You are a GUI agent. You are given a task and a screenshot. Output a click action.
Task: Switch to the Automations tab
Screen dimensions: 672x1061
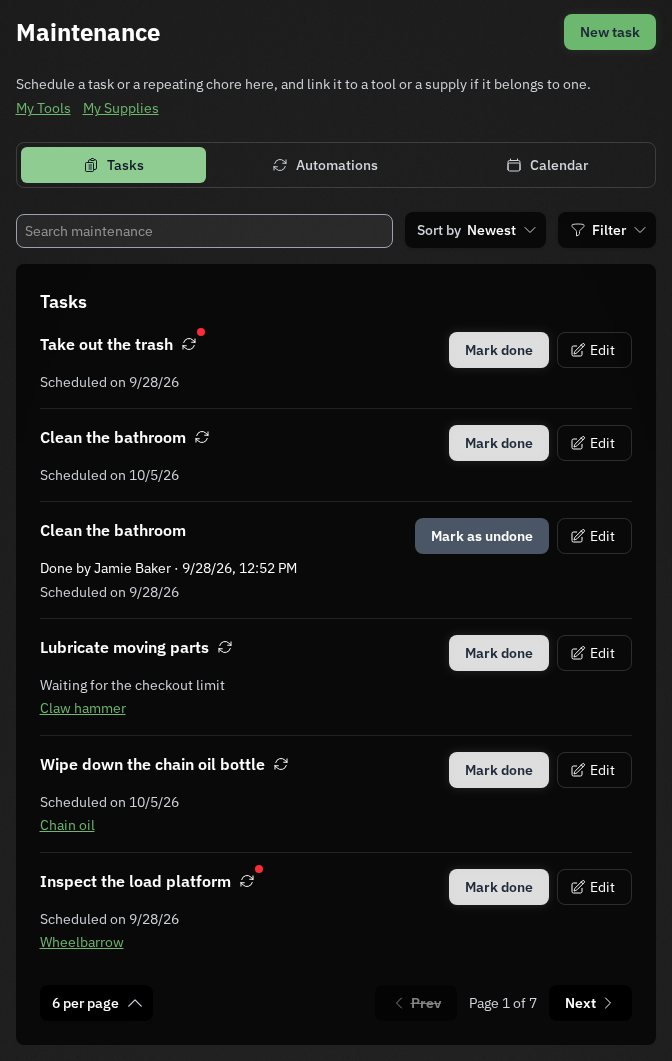coord(325,165)
